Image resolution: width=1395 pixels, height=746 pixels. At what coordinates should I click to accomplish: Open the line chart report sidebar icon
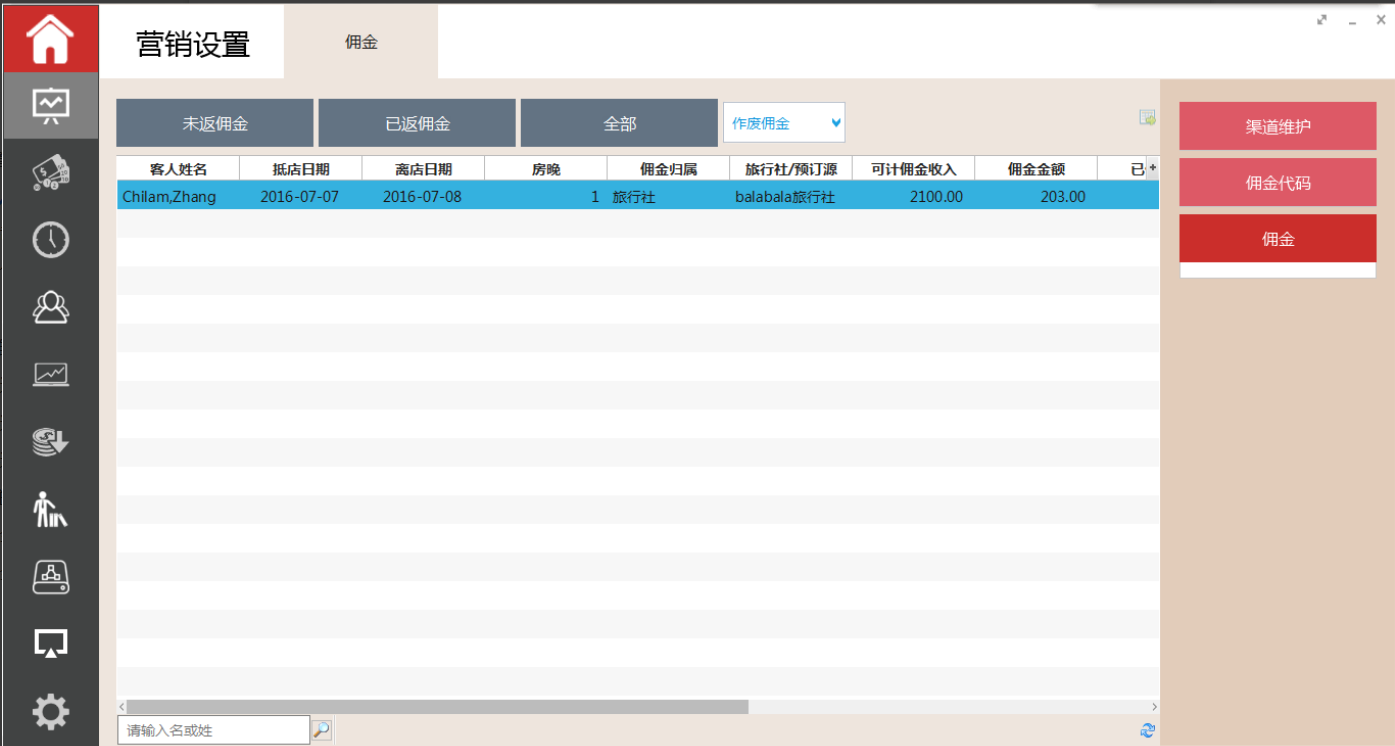tap(50, 374)
